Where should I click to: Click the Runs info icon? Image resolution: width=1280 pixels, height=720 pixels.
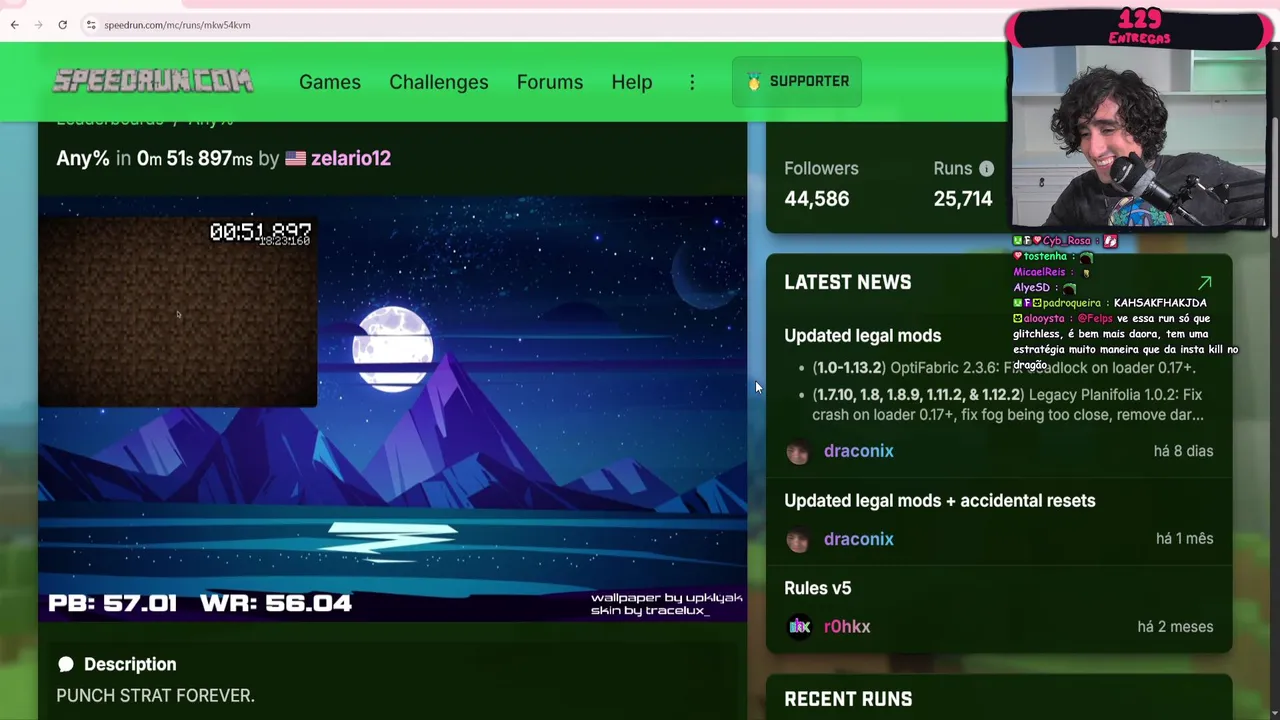(986, 169)
